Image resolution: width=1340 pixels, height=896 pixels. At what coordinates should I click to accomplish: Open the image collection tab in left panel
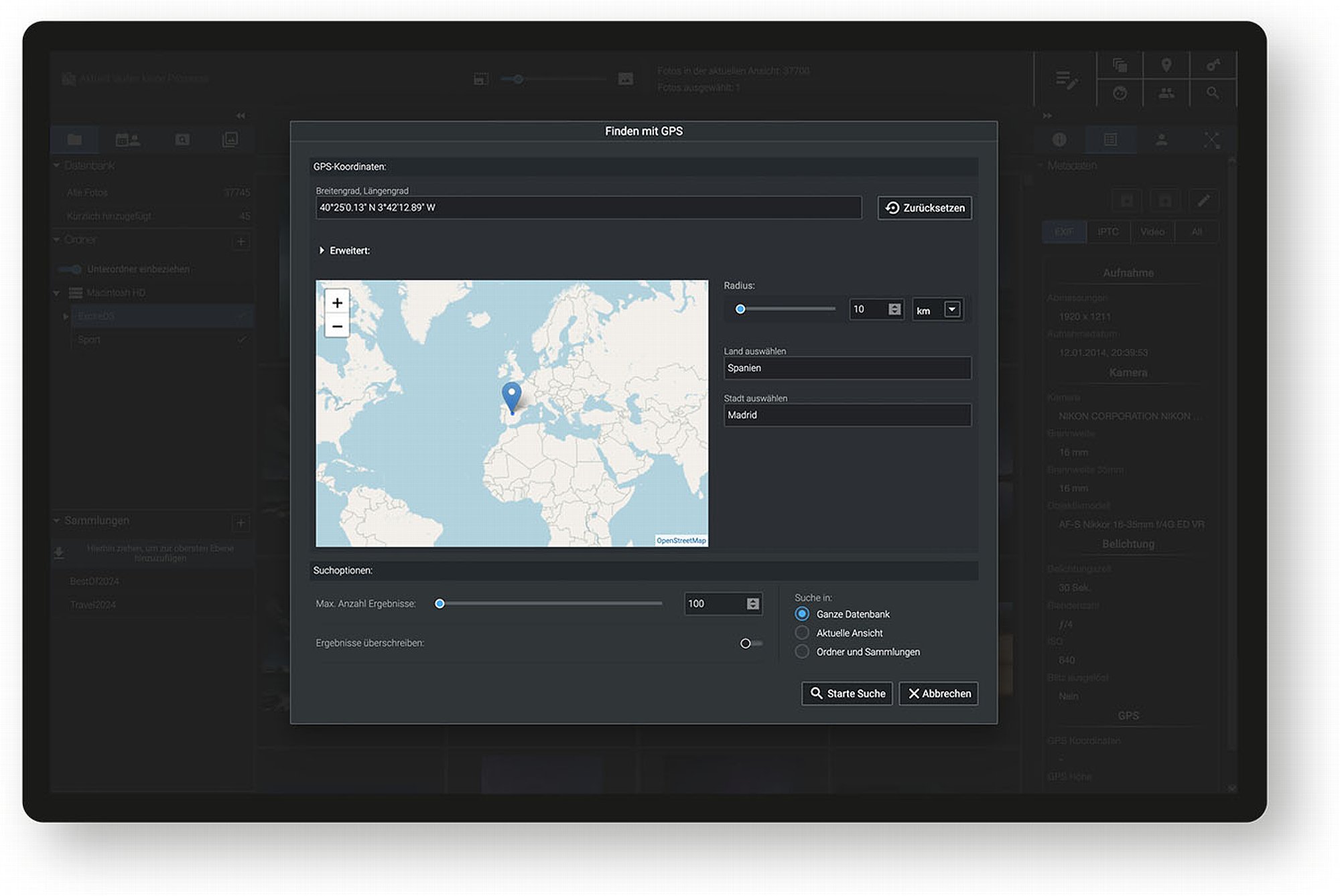[x=230, y=139]
